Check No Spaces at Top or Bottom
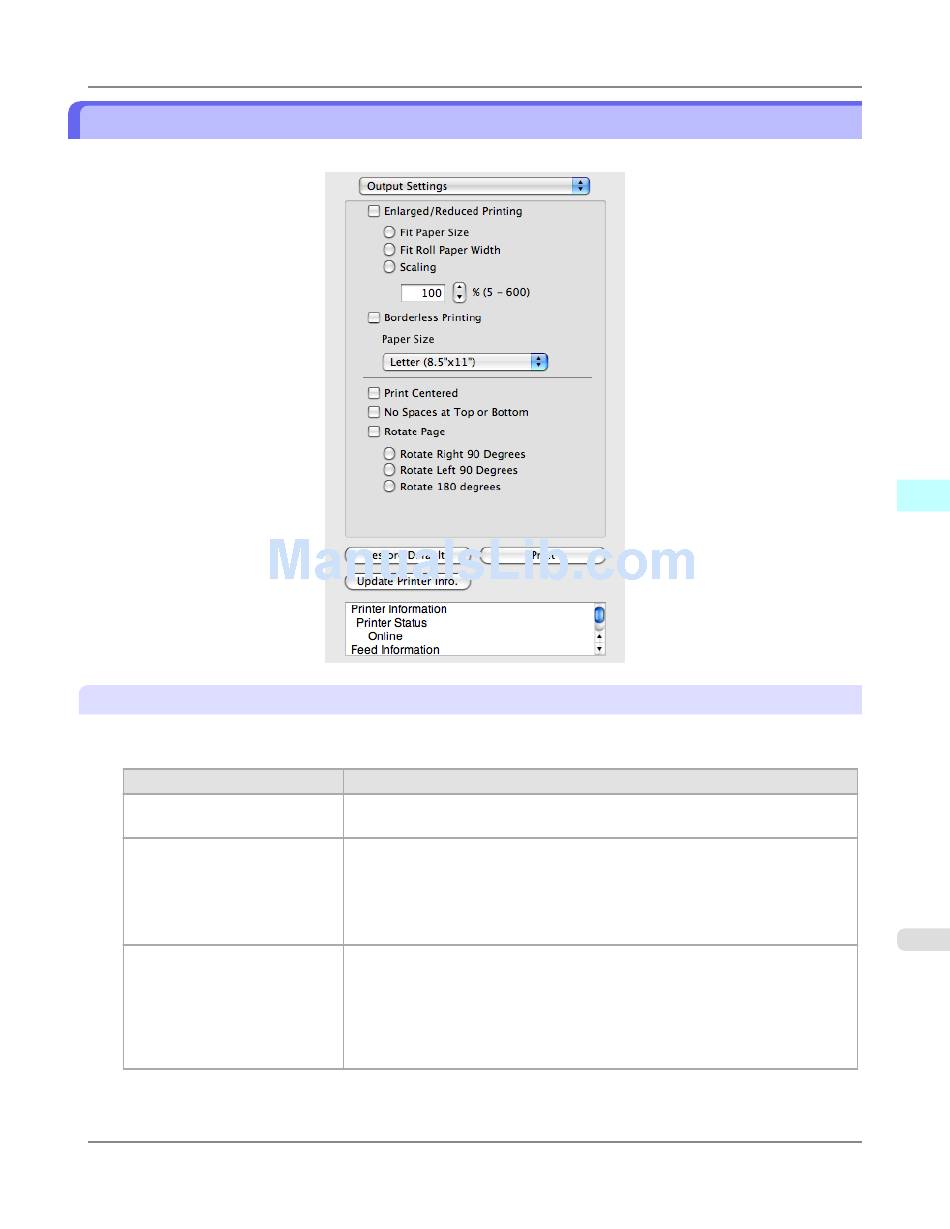Image resolution: width=950 pixels, height=1229 pixels. click(x=374, y=412)
